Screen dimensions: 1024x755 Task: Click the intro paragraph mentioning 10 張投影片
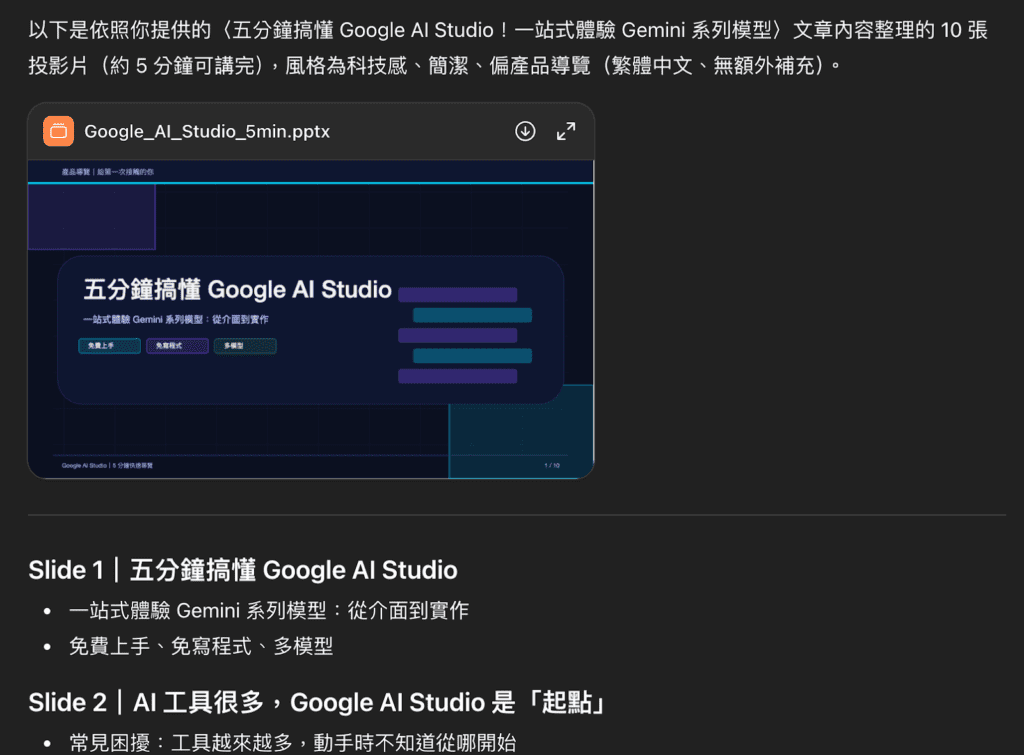tap(508, 48)
